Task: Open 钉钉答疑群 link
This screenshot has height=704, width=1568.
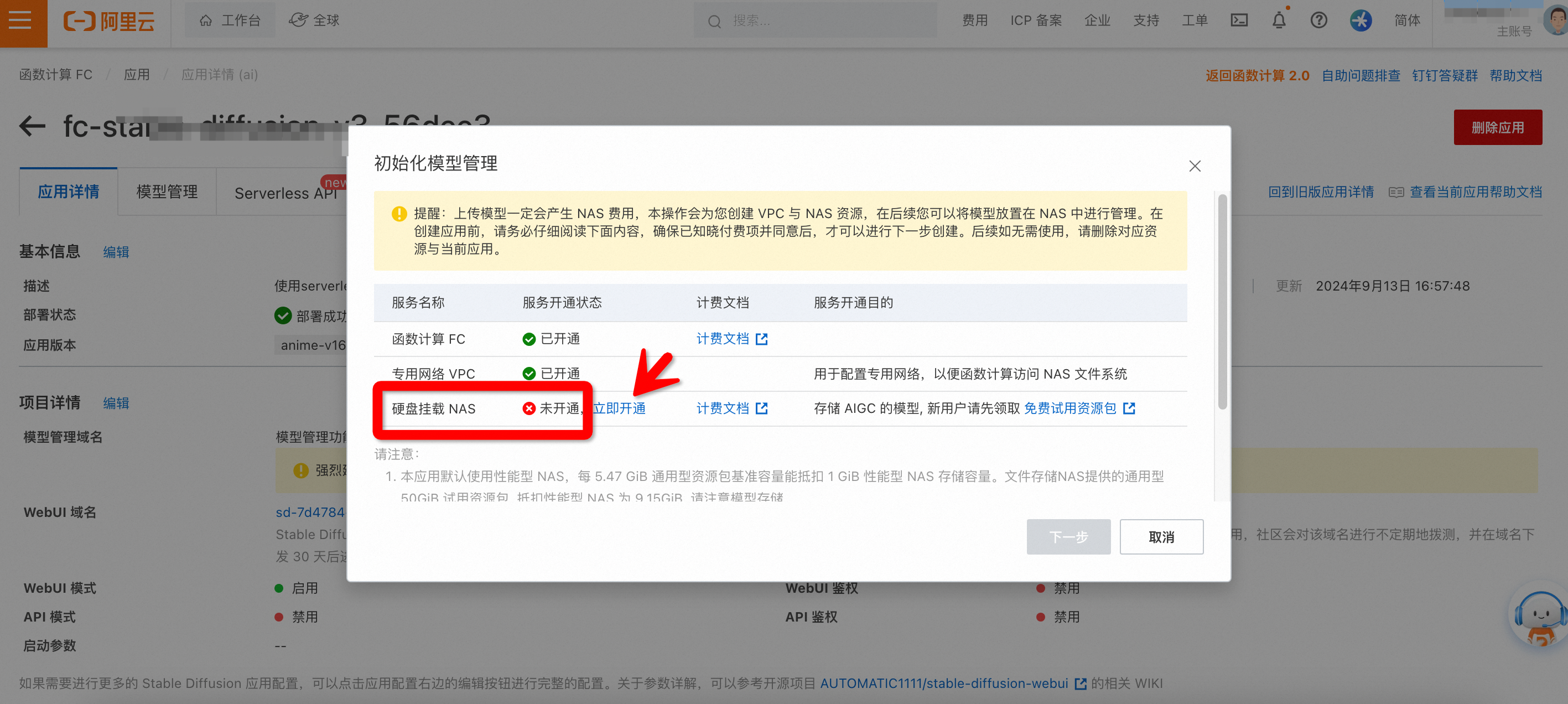Action: tap(1445, 75)
